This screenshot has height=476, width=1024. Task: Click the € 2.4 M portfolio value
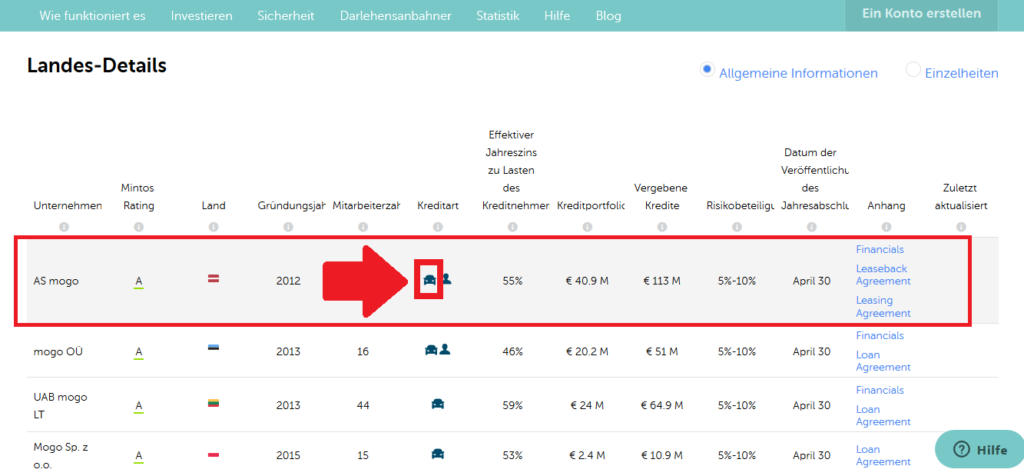[x=587, y=455]
